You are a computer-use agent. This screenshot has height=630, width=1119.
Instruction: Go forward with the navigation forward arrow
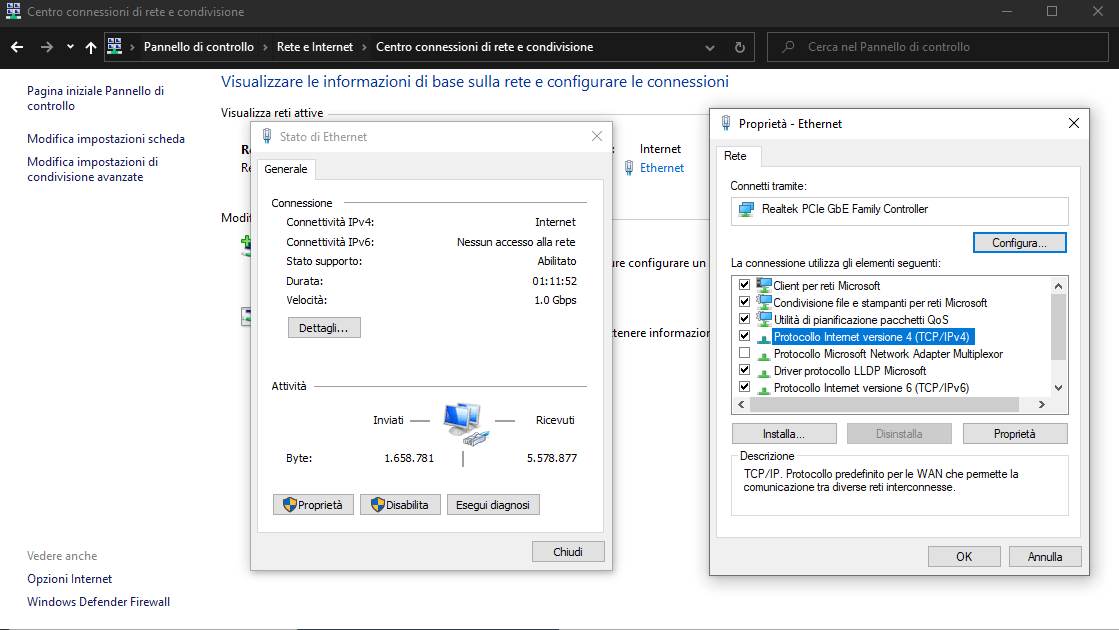click(x=46, y=47)
